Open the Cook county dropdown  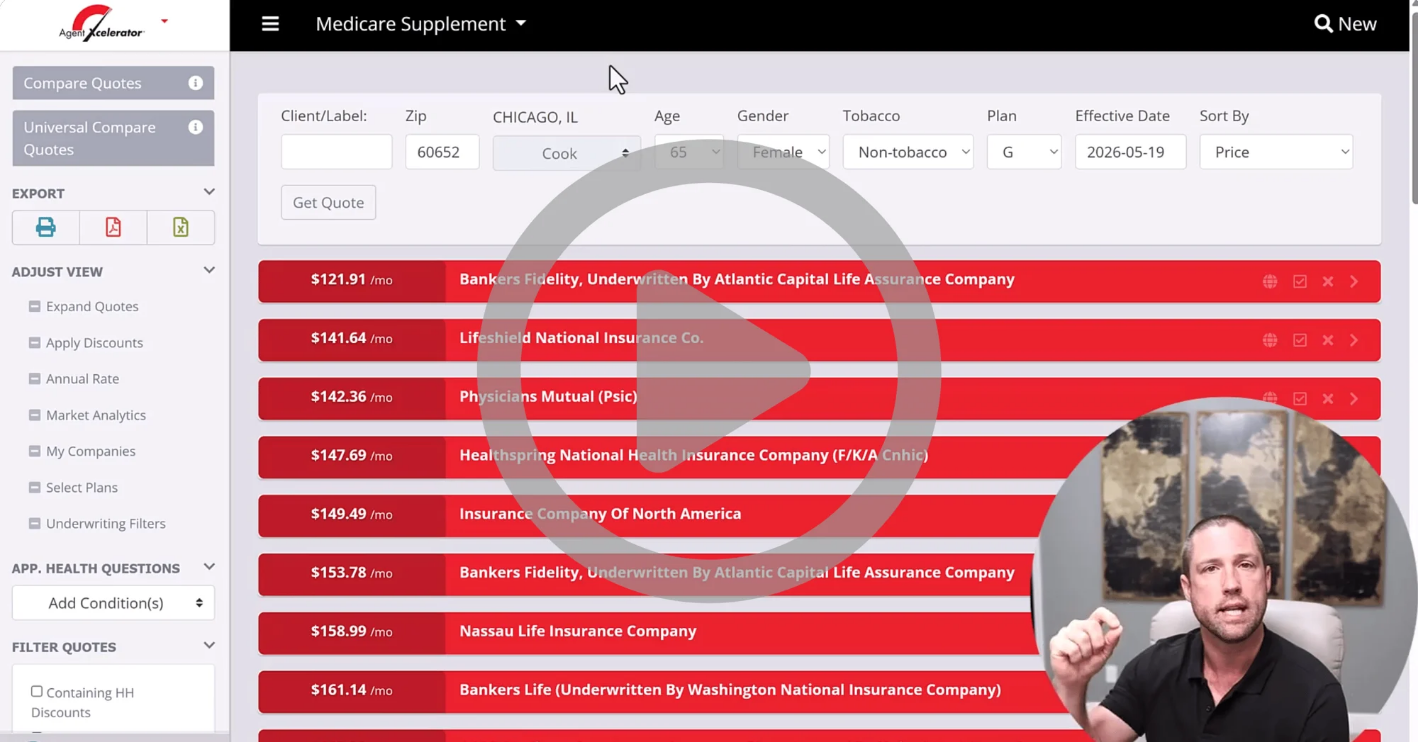[x=566, y=153]
